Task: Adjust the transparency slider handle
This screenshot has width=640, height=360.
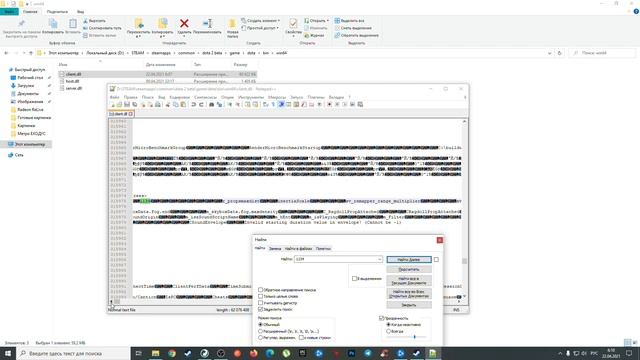Action: [414, 337]
